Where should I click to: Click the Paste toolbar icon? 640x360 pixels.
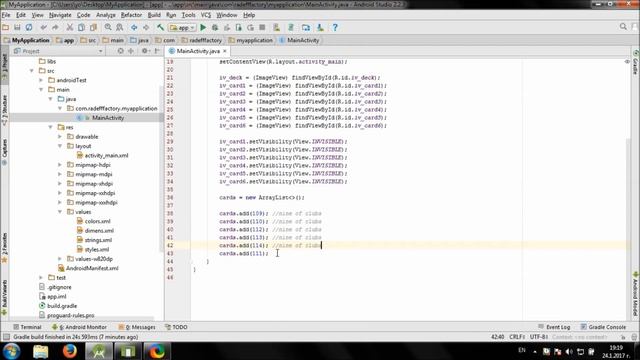click(93, 27)
